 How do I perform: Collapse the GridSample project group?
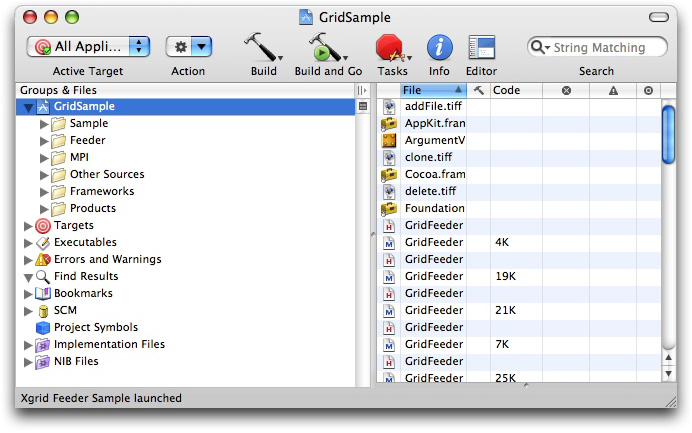pyautogui.click(x=28, y=107)
